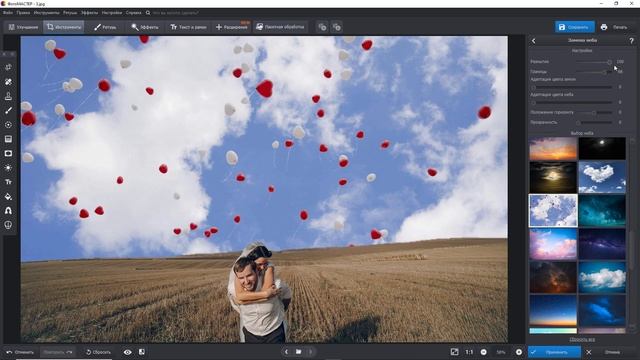The height and width of the screenshot is (360, 640).
Task: Switch to the Инструменты tab
Action: [x=63, y=27]
